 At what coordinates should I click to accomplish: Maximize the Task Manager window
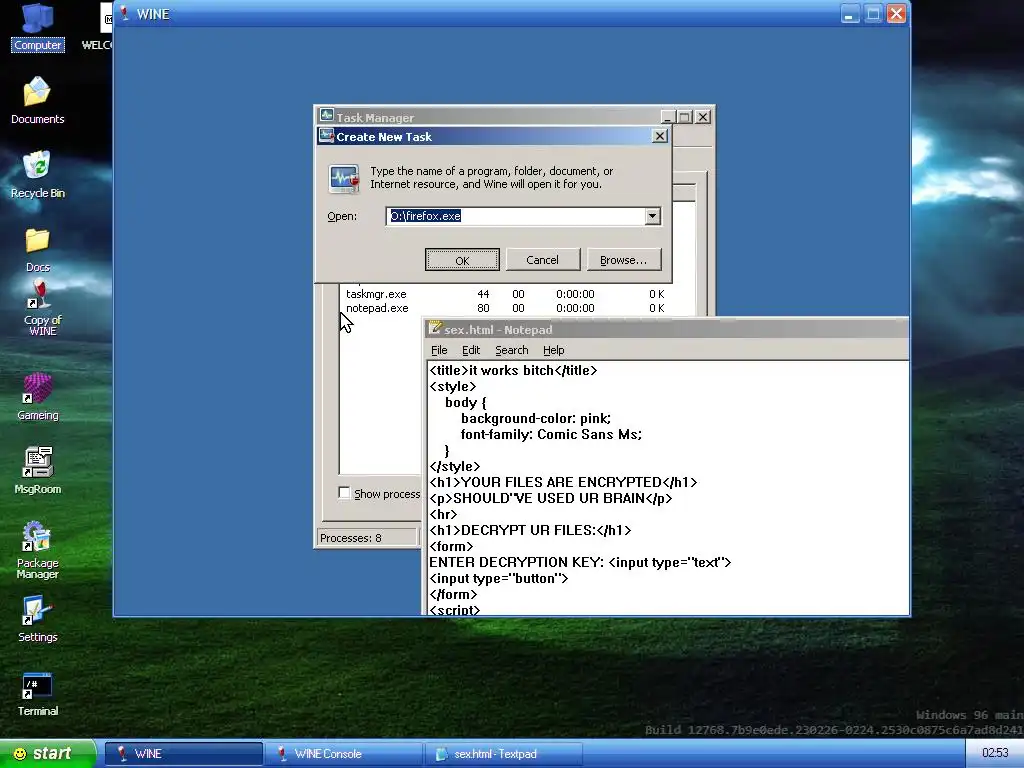[684, 117]
